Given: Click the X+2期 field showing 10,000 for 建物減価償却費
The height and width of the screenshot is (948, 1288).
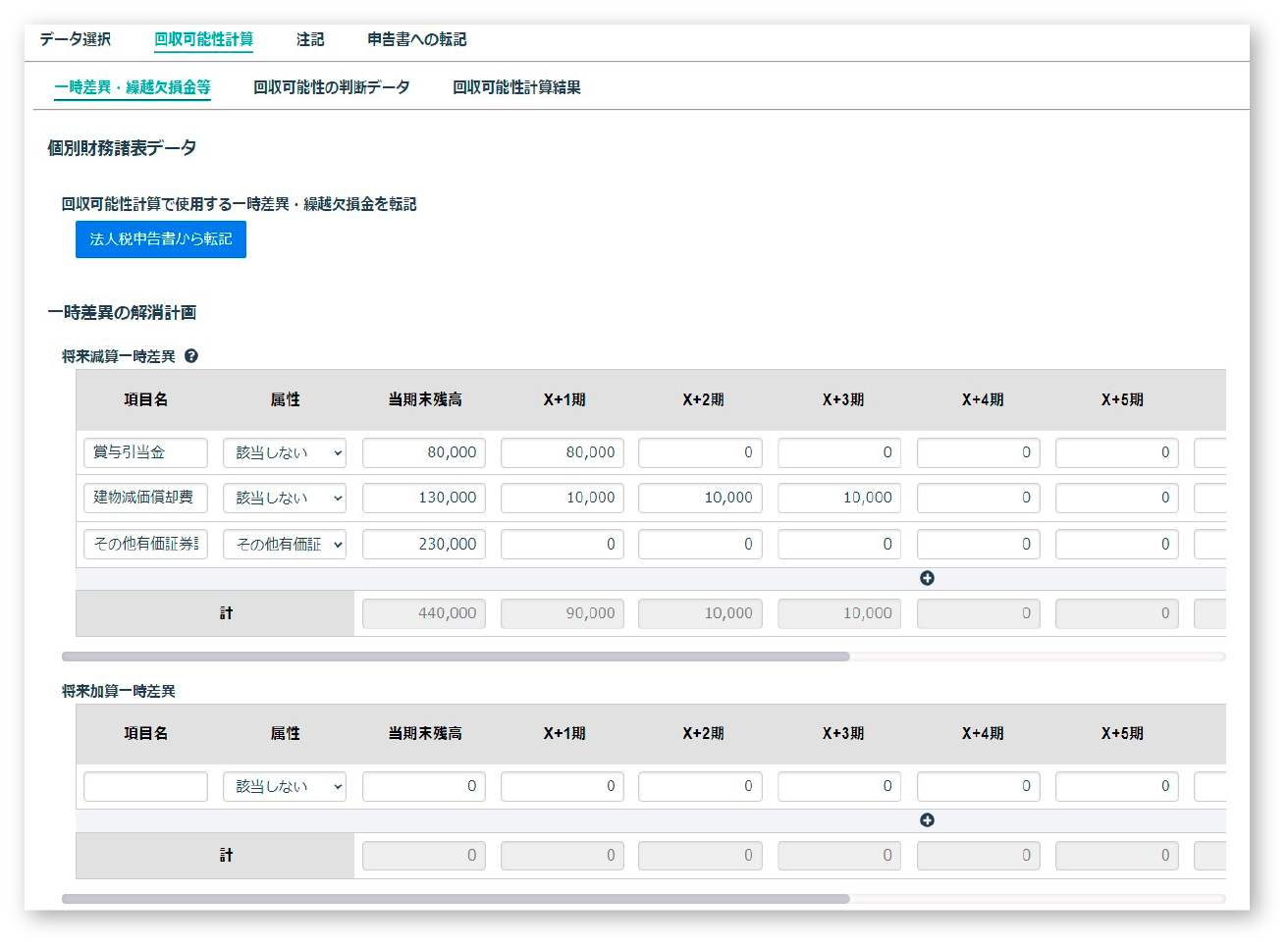Looking at the screenshot, I should 700,498.
